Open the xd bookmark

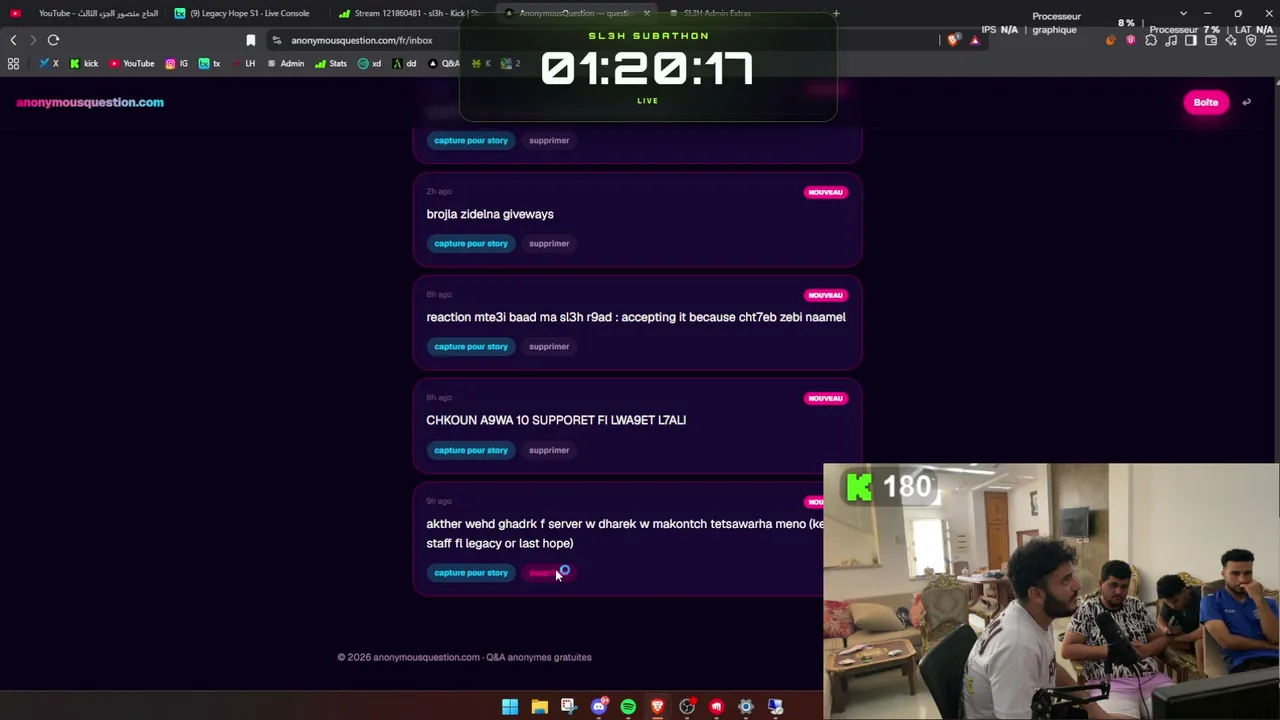[370, 63]
